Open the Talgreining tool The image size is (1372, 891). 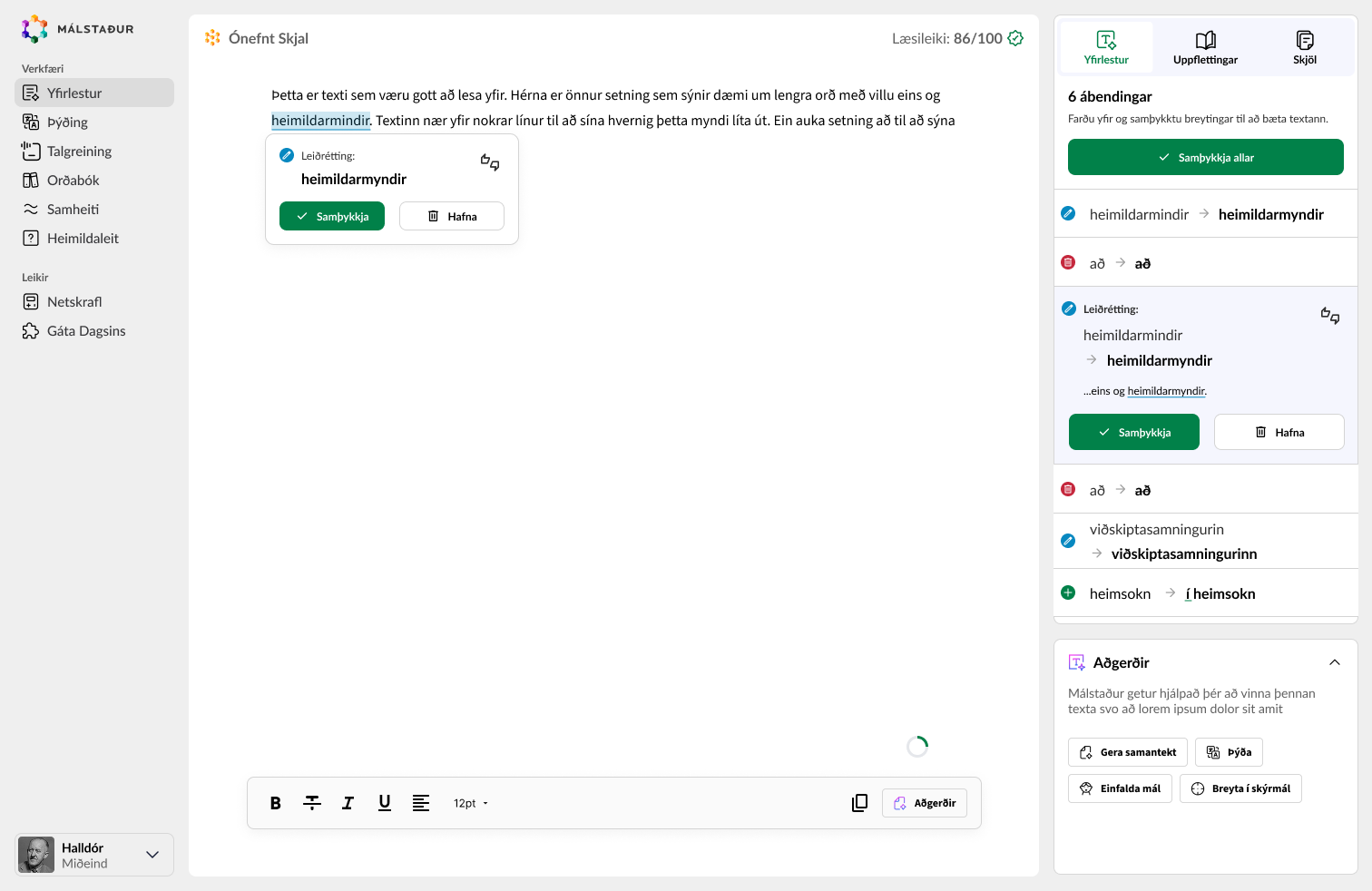tap(94, 151)
